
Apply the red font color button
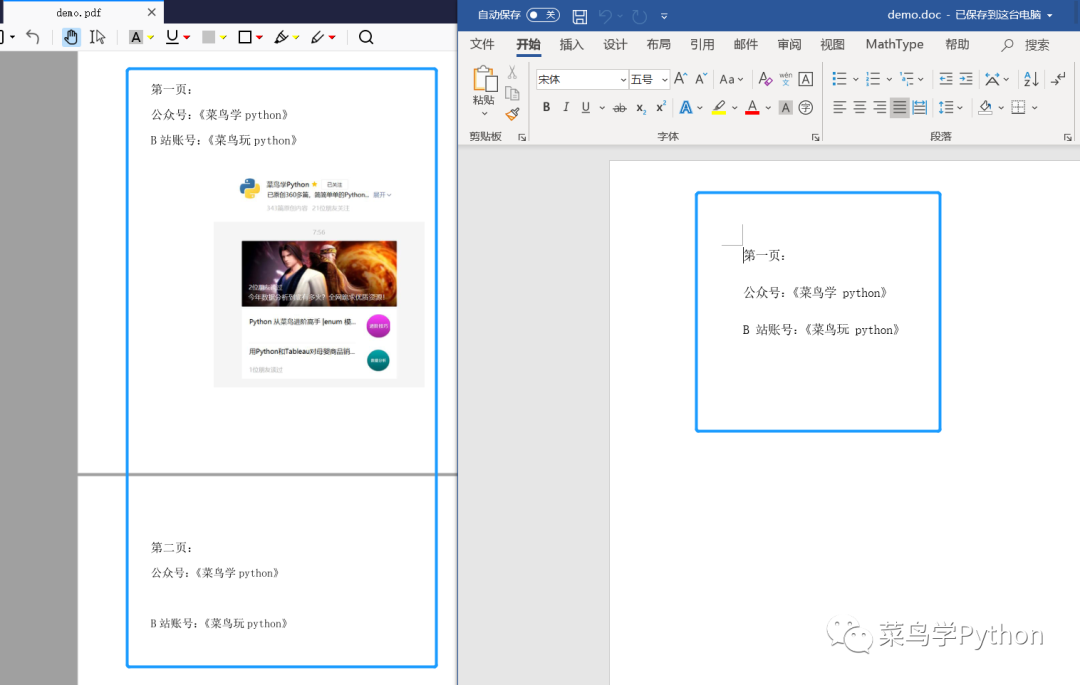tap(752, 107)
